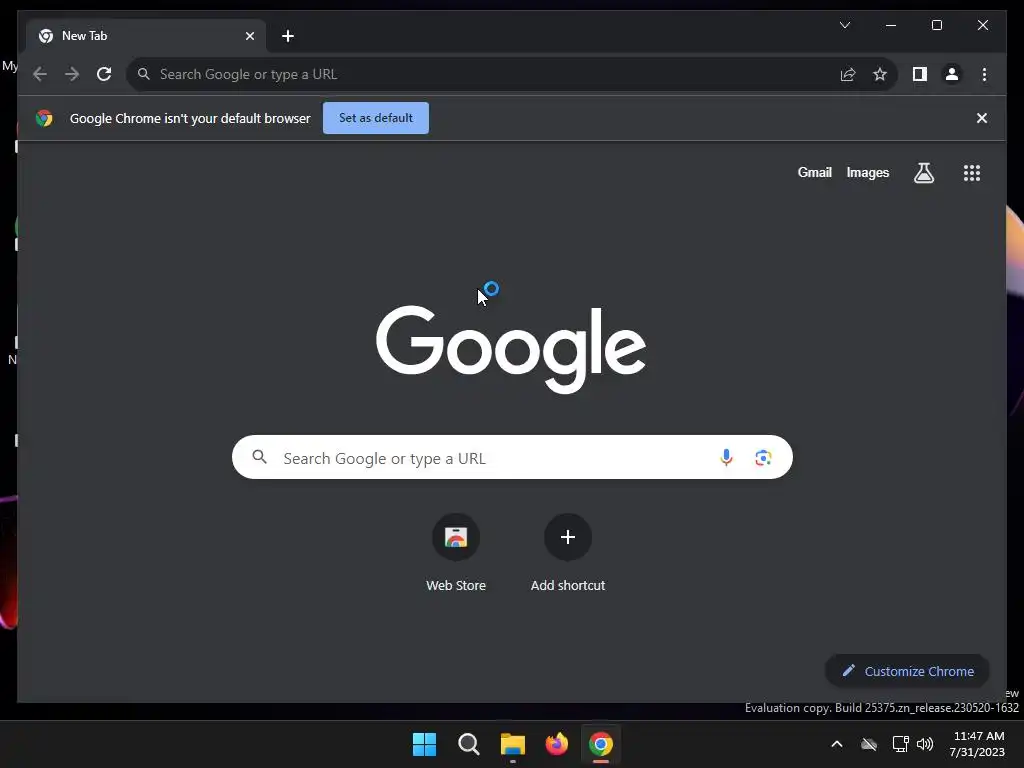This screenshot has height=768, width=1024.
Task: Click the Chrome logo in the info bar
Action: [x=44, y=118]
